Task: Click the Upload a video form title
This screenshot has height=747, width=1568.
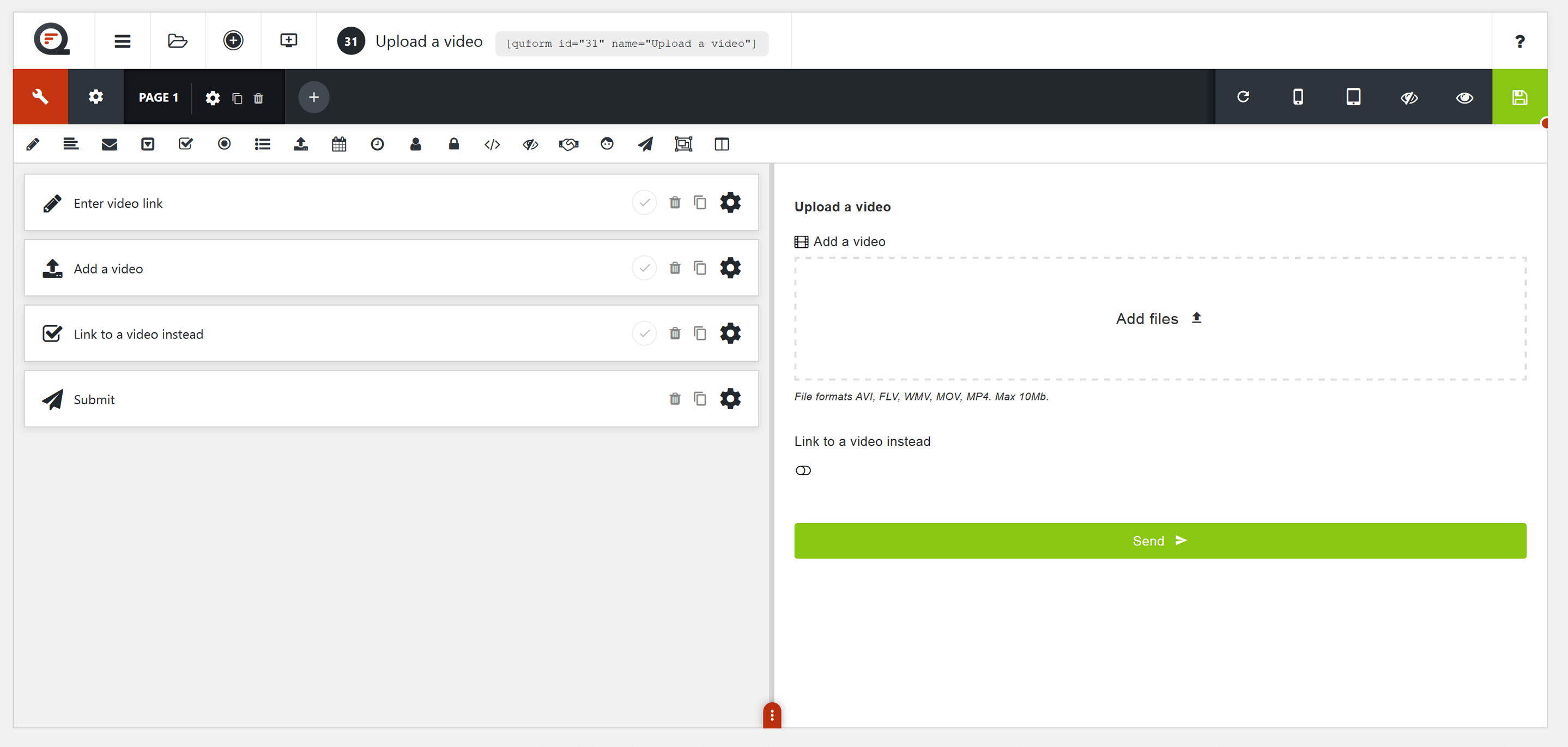Action: click(x=428, y=41)
